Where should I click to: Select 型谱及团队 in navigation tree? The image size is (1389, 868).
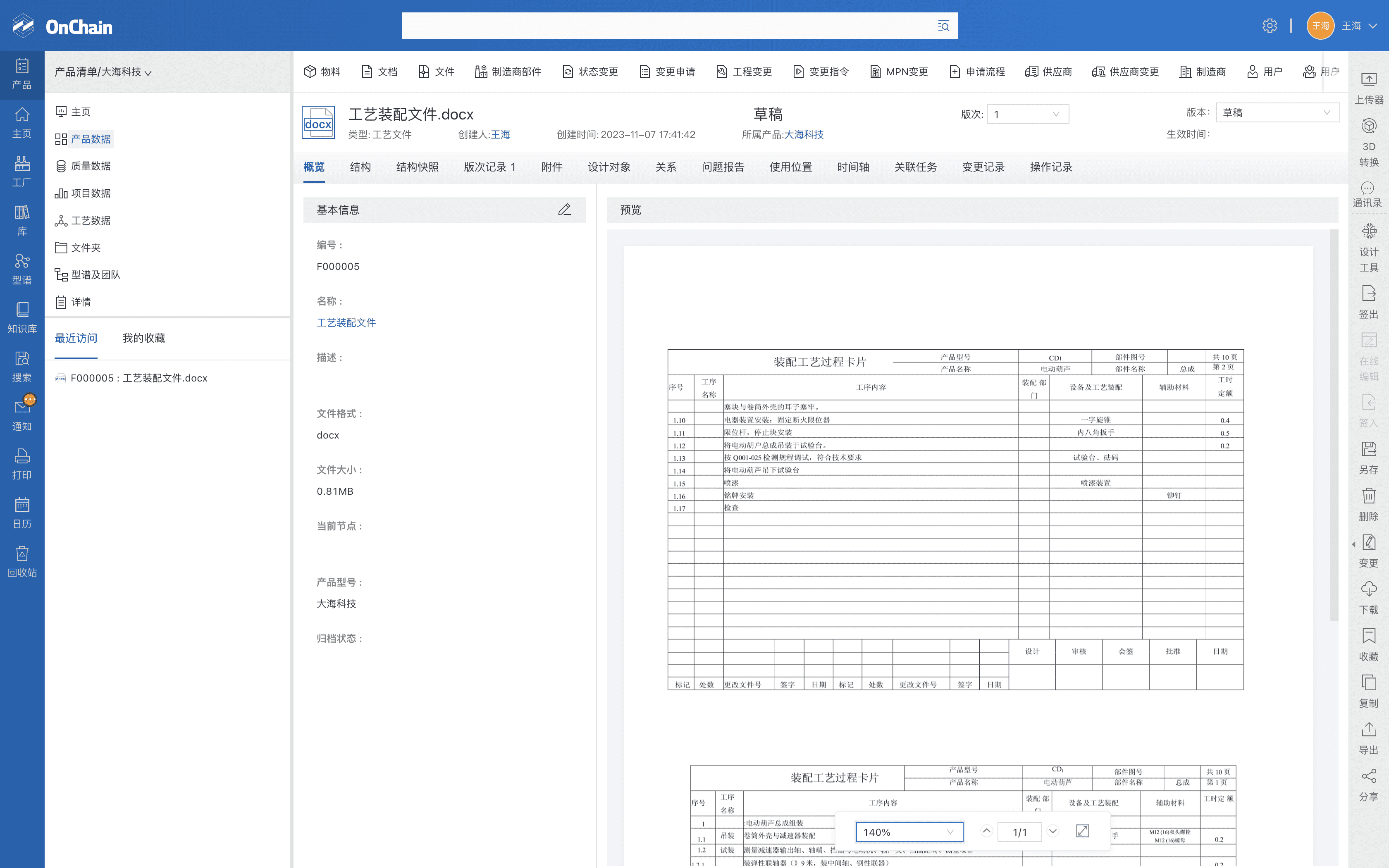click(88, 274)
